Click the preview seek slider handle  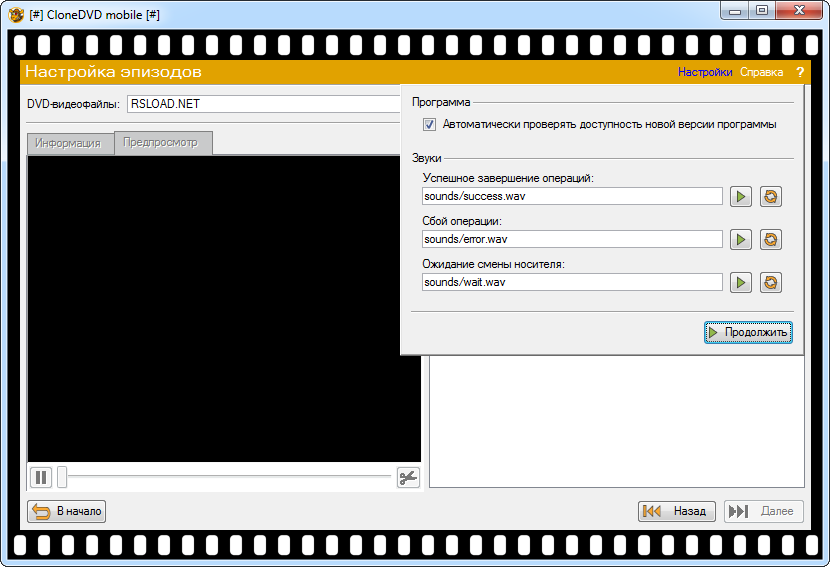point(62,477)
